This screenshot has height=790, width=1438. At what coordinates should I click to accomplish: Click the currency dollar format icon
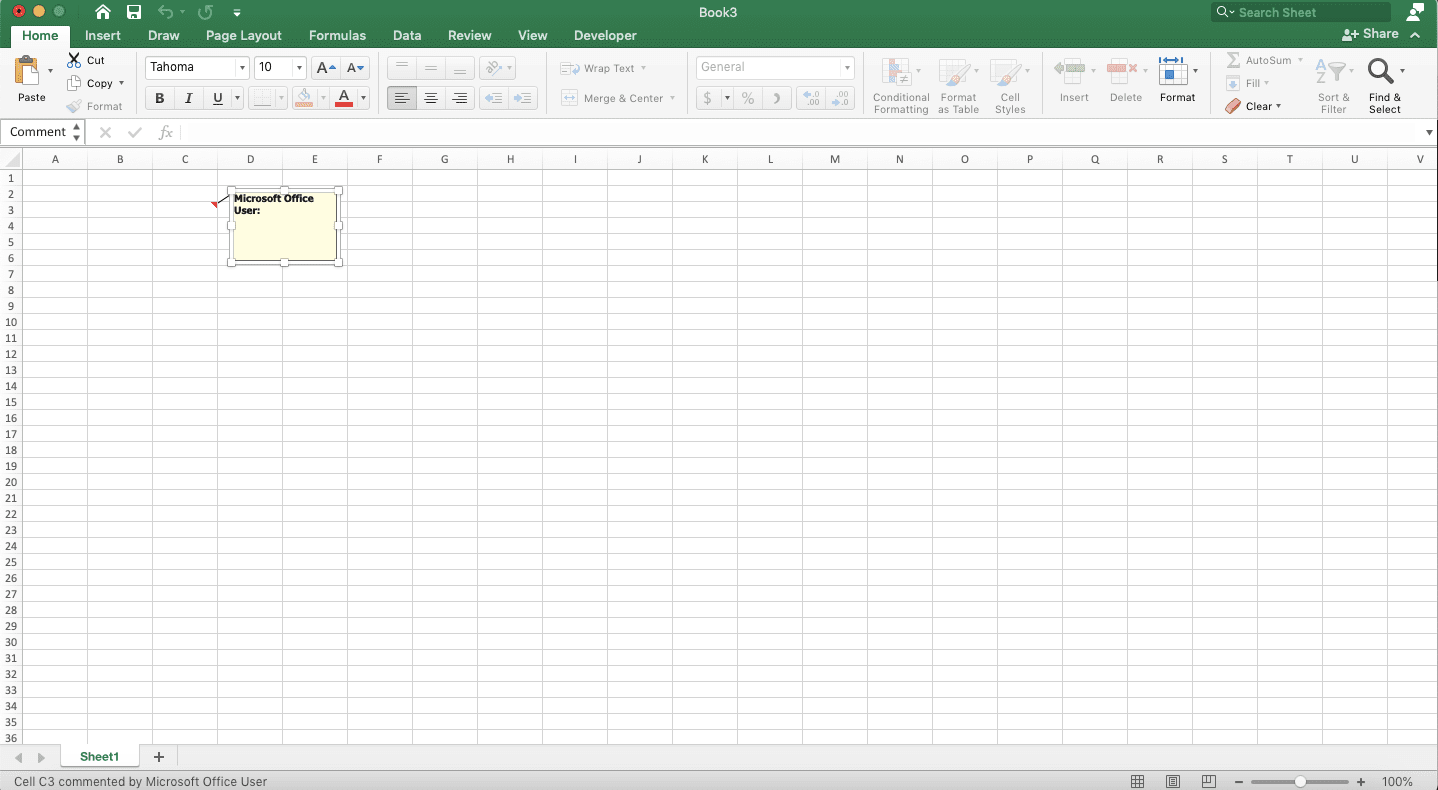[708, 98]
